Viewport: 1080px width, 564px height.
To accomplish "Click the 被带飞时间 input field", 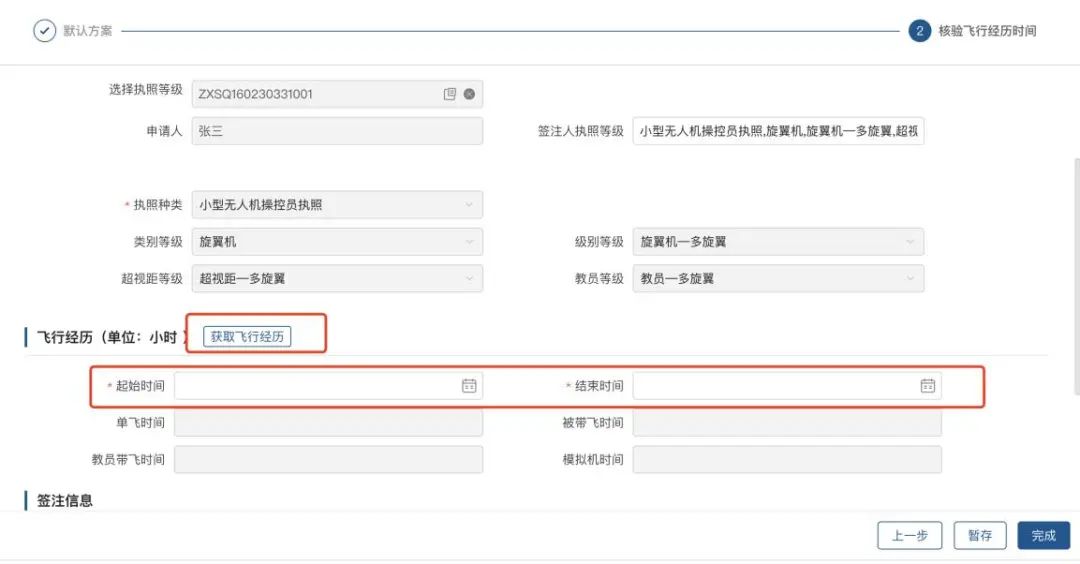I will (787, 422).
